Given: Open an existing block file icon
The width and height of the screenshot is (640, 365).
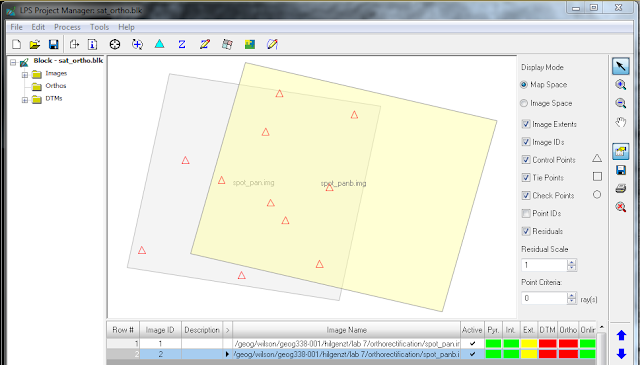Looking at the screenshot, I should (35, 44).
